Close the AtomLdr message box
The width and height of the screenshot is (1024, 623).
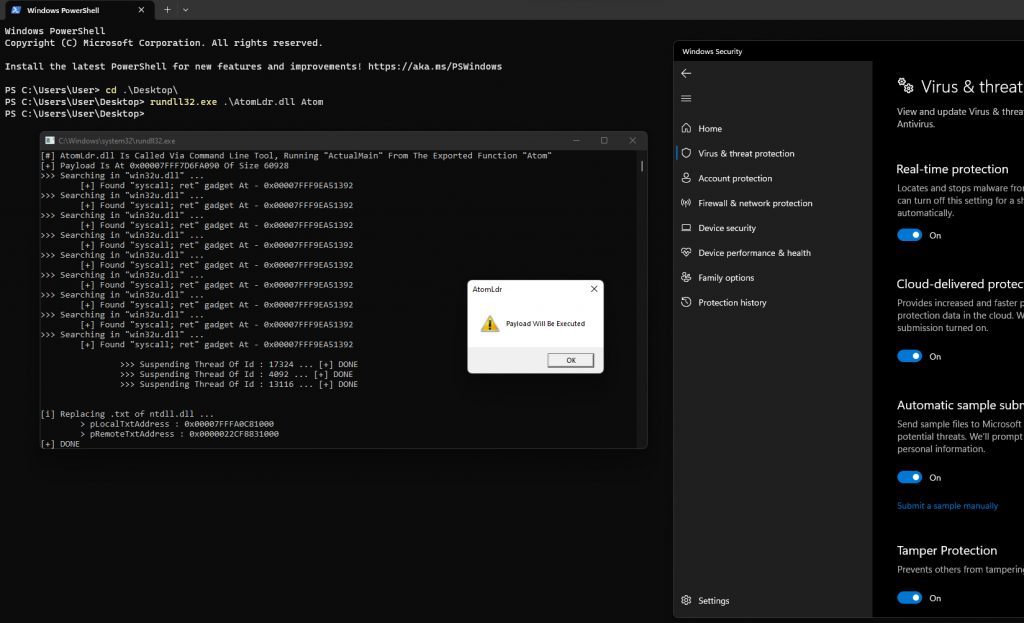[593, 289]
